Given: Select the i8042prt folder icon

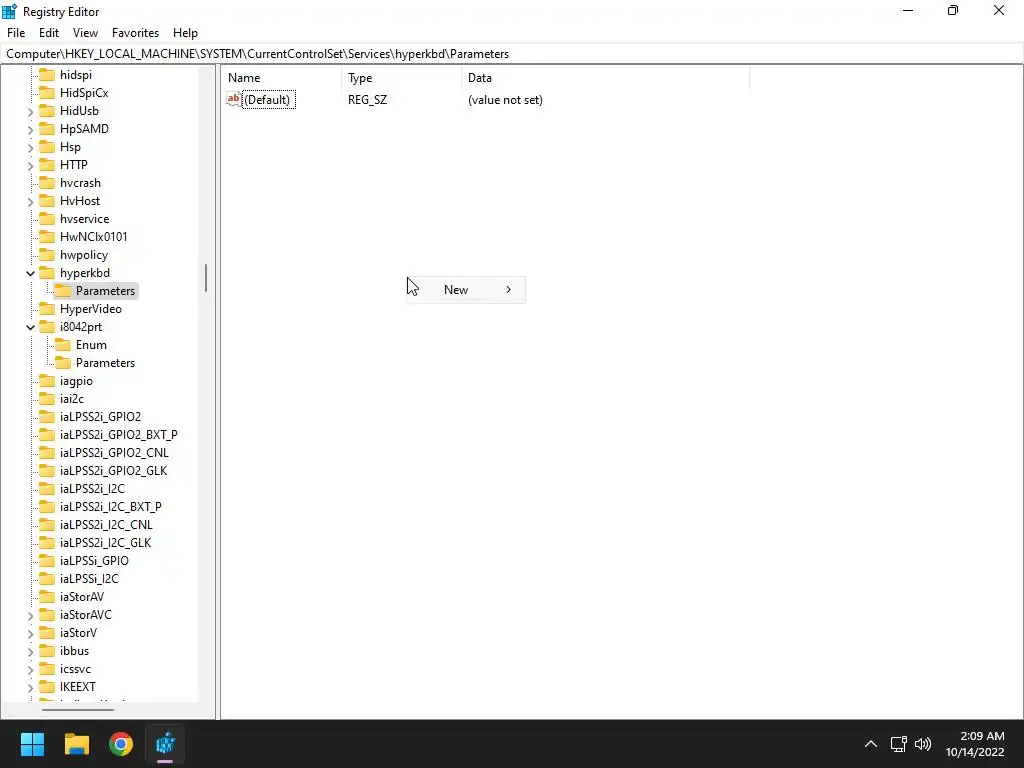Looking at the screenshot, I should (x=47, y=327).
